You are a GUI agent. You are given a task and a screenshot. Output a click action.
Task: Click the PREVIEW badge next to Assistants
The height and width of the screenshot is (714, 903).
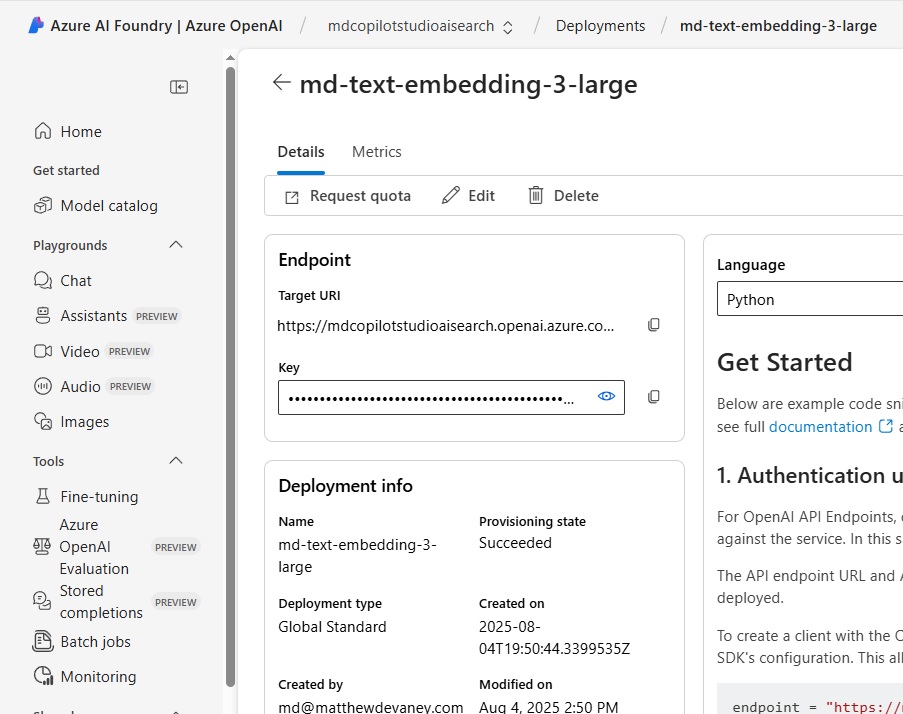point(157,316)
